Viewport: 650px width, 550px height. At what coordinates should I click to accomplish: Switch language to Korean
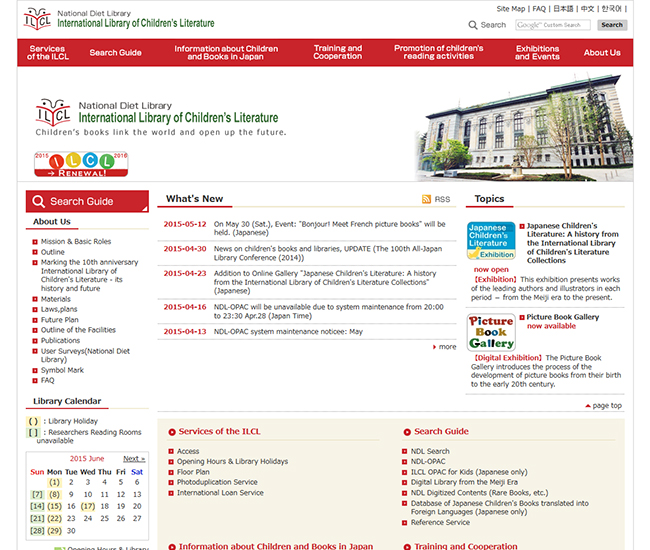pyautogui.click(x=611, y=9)
